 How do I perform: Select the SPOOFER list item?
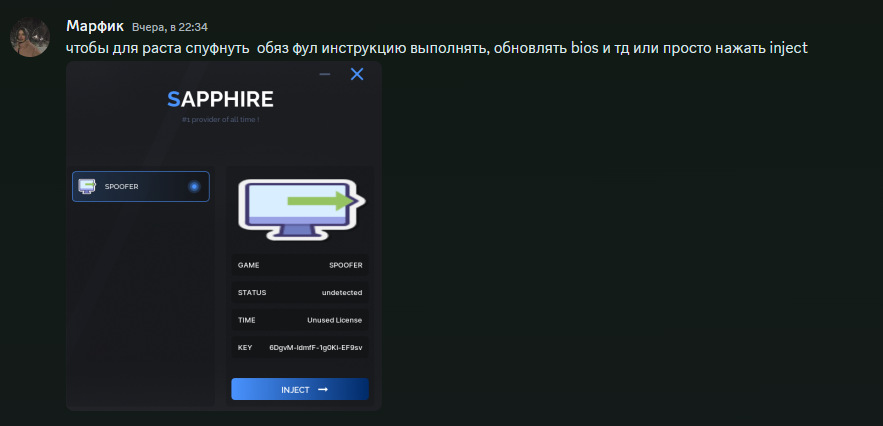click(x=141, y=187)
